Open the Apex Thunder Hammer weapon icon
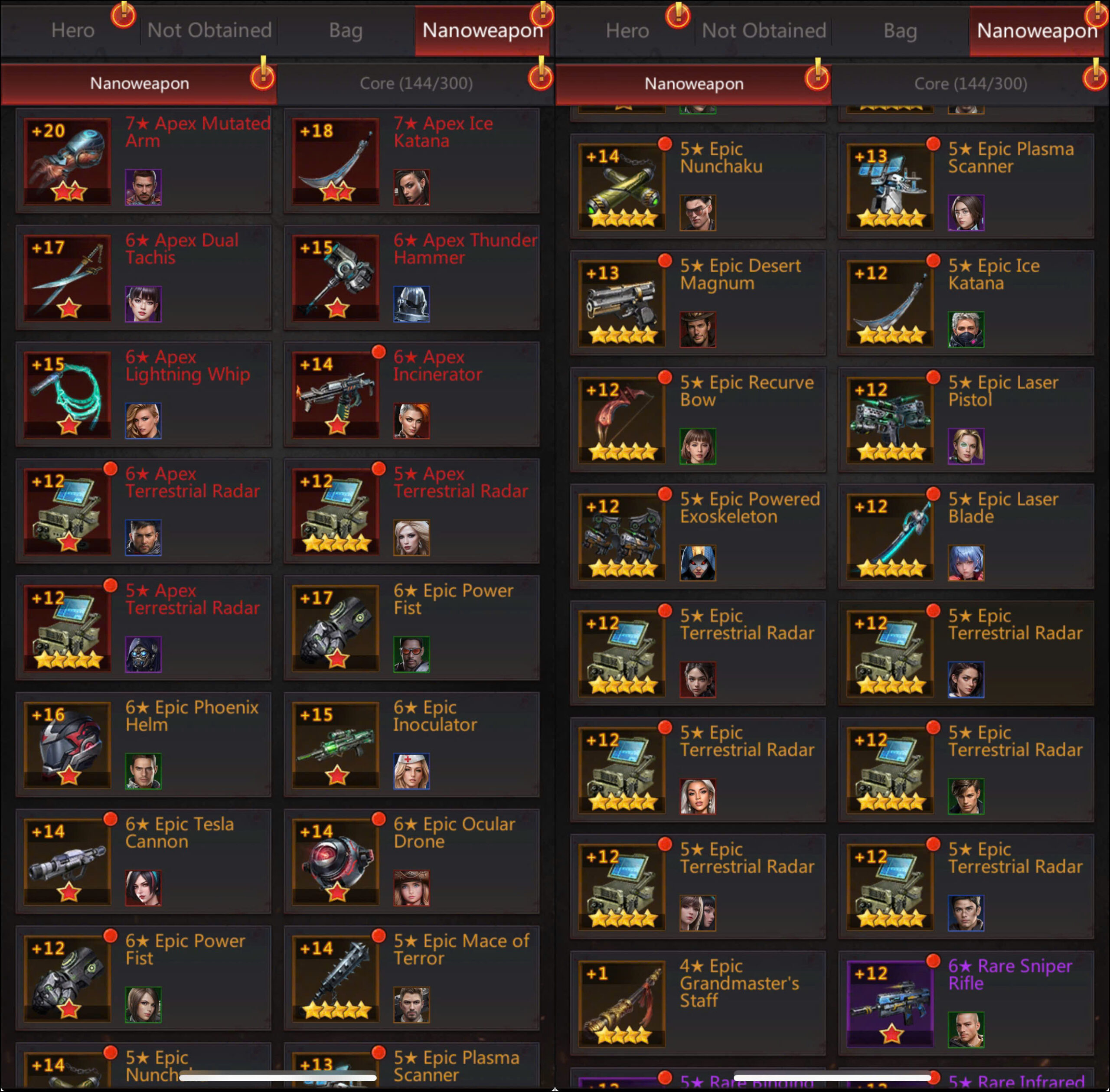Screen dimensions: 1110x1092 coord(336,277)
